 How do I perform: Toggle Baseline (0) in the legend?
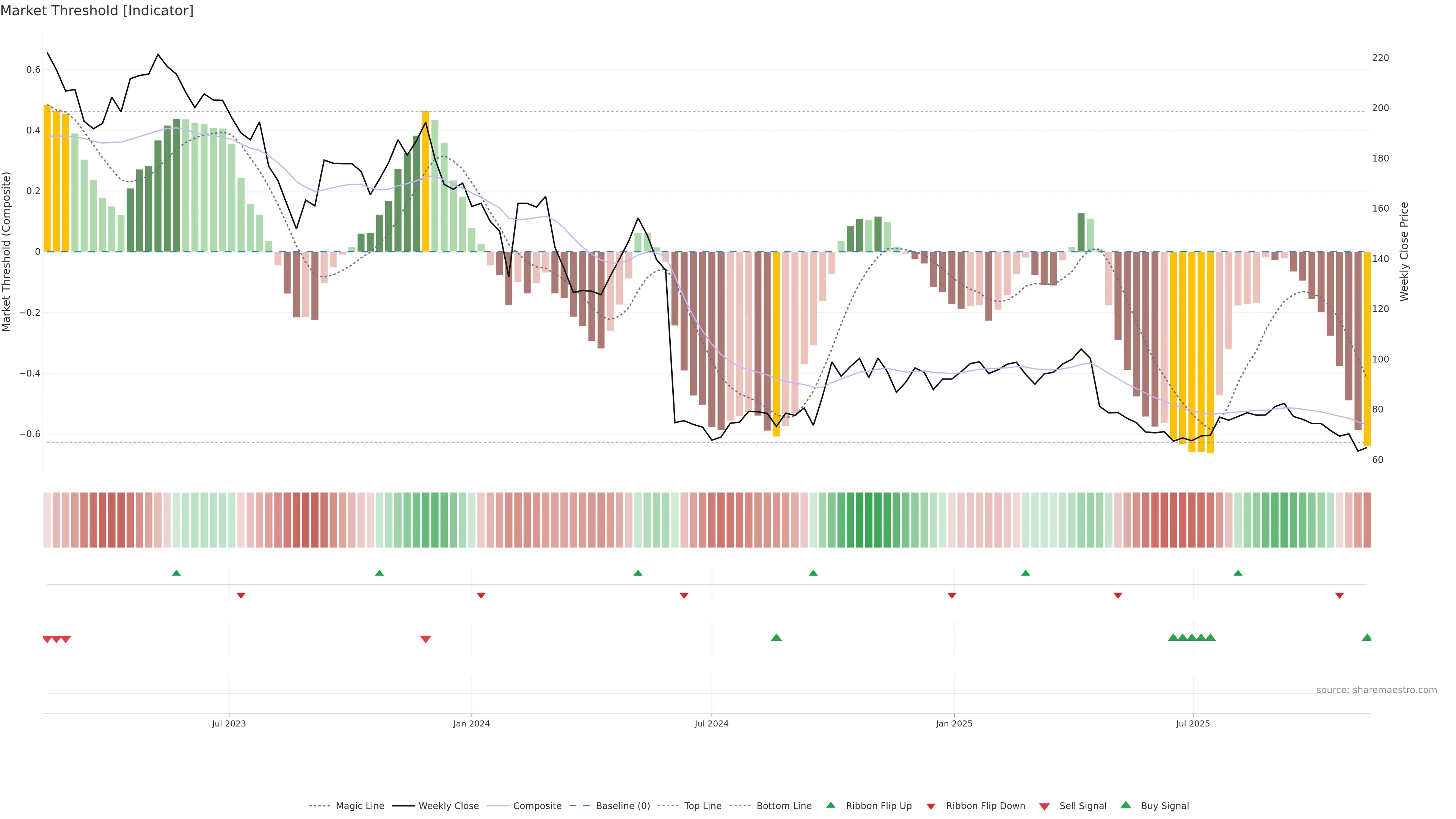click(623, 806)
